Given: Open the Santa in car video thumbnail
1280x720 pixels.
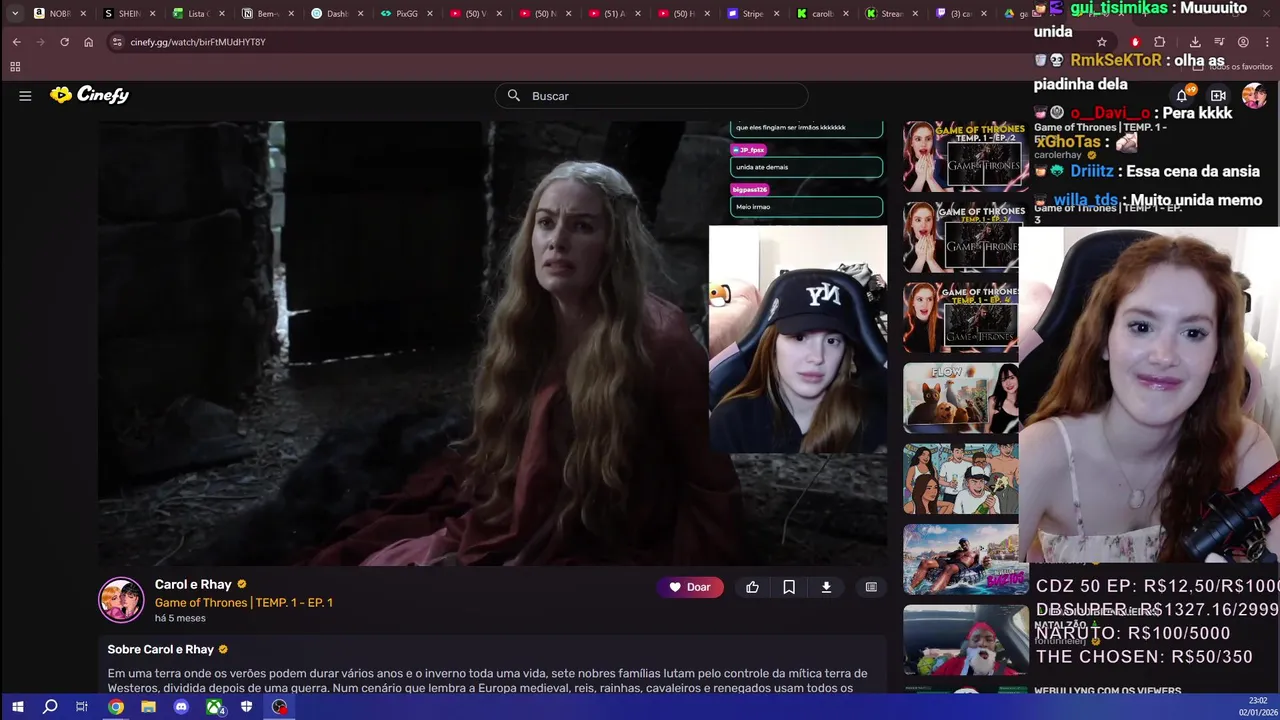Looking at the screenshot, I should (966, 640).
